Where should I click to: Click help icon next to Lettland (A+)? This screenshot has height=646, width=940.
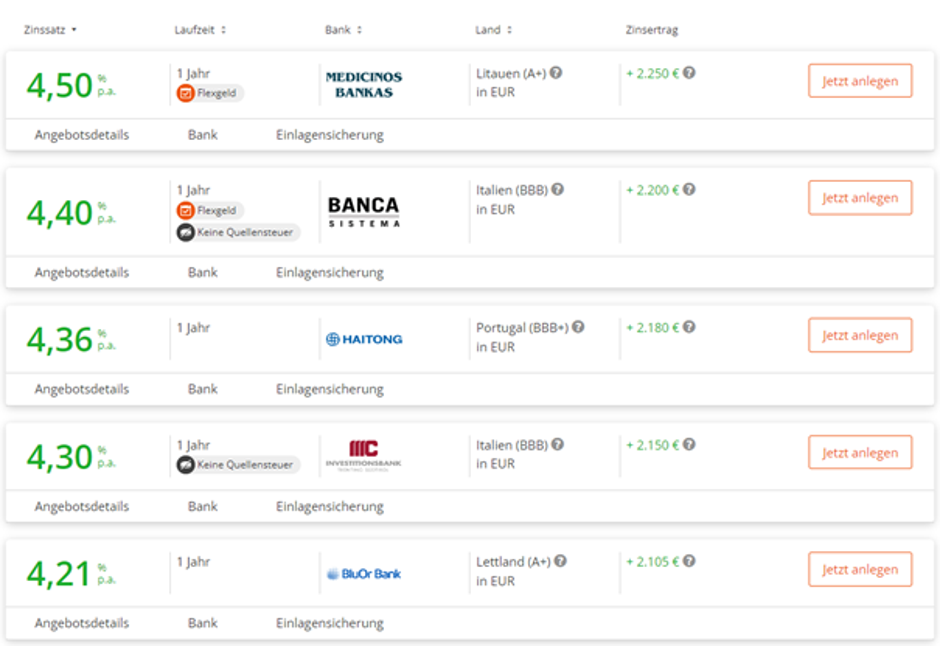click(x=560, y=562)
